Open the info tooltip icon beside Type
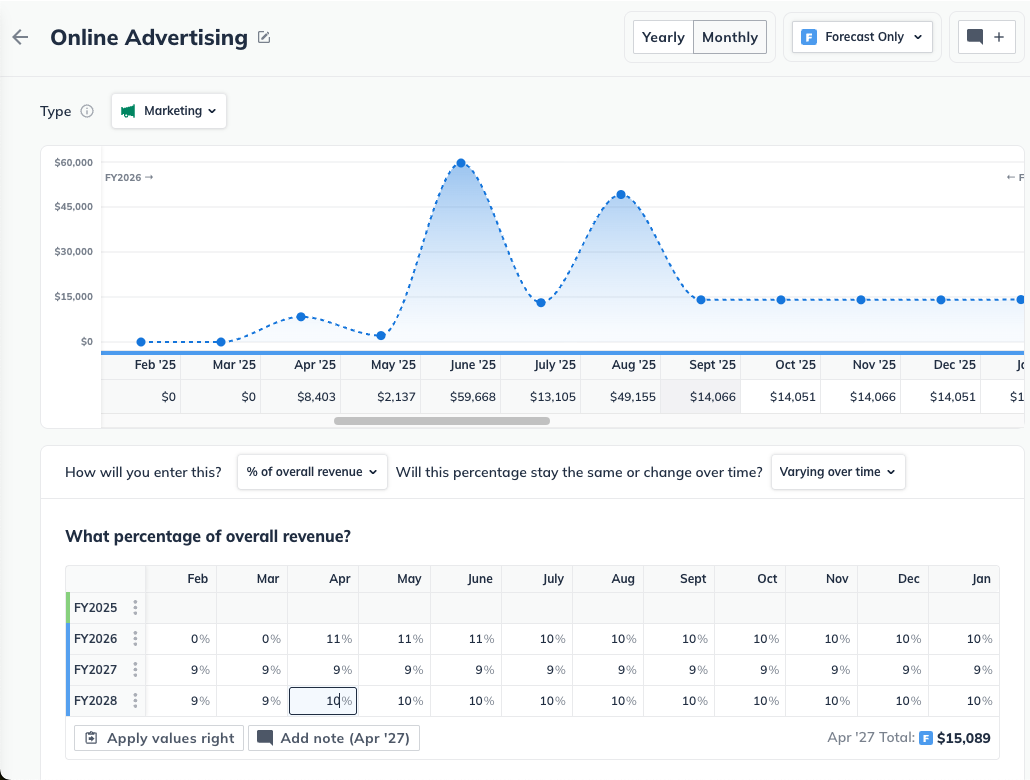Image resolution: width=1030 pixels, height=780 pixels. tap(86, 111)
